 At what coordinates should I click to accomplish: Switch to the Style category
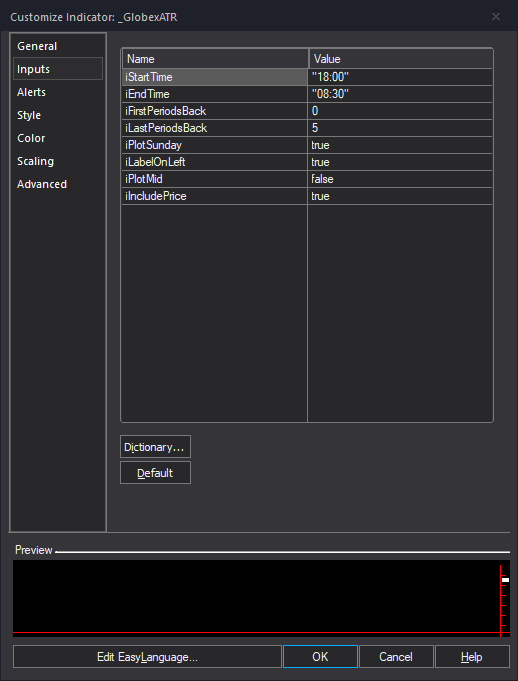click(x=29, y=115)
